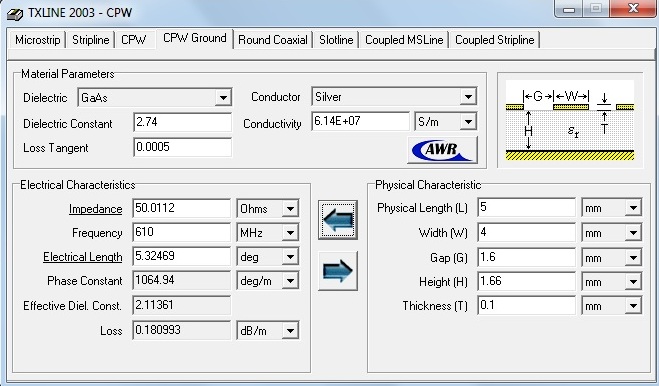Click the Impedance field 50.0112
The width and height of the screenshot is (659, 386).
182,208
